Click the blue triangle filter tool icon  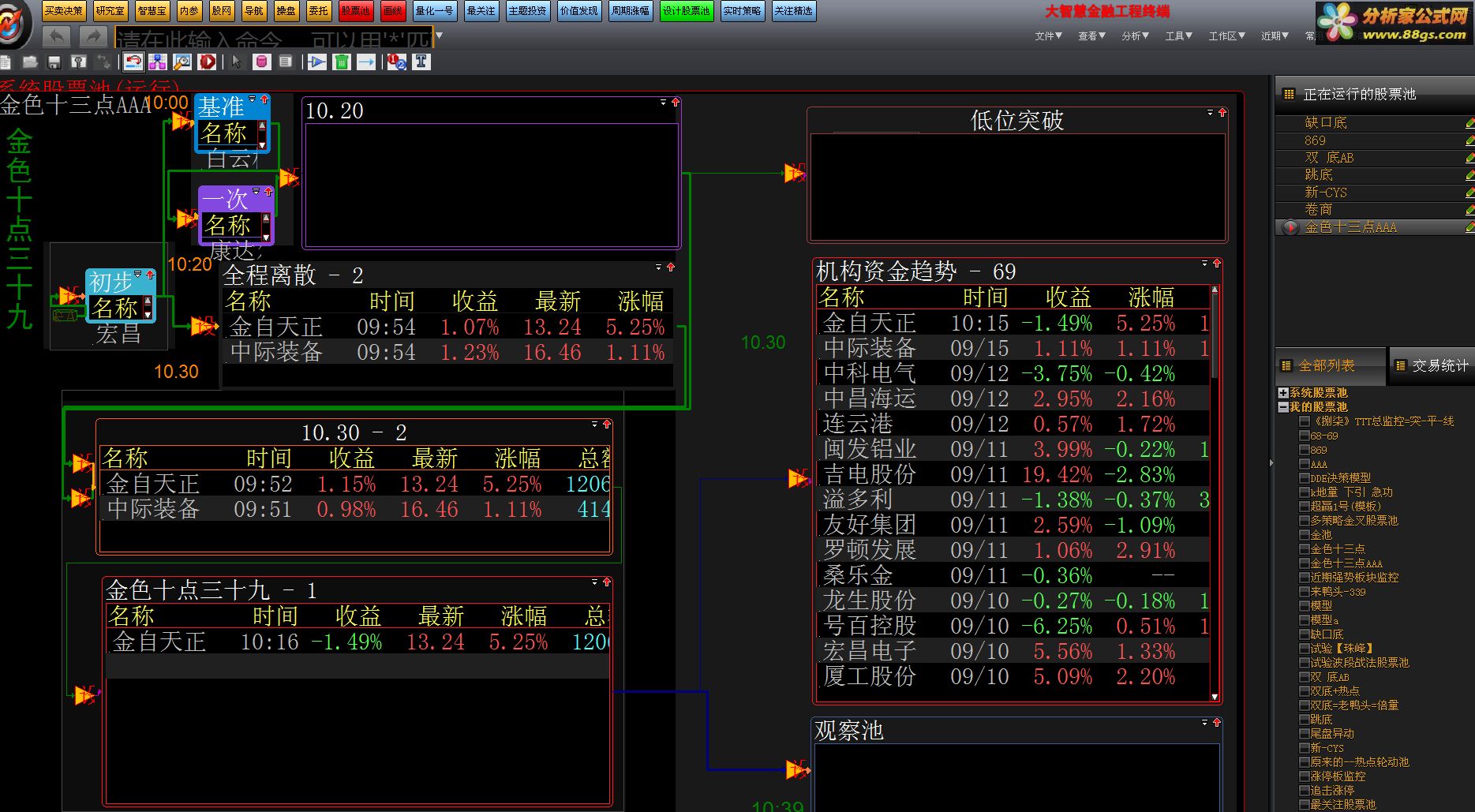point(317,62)
